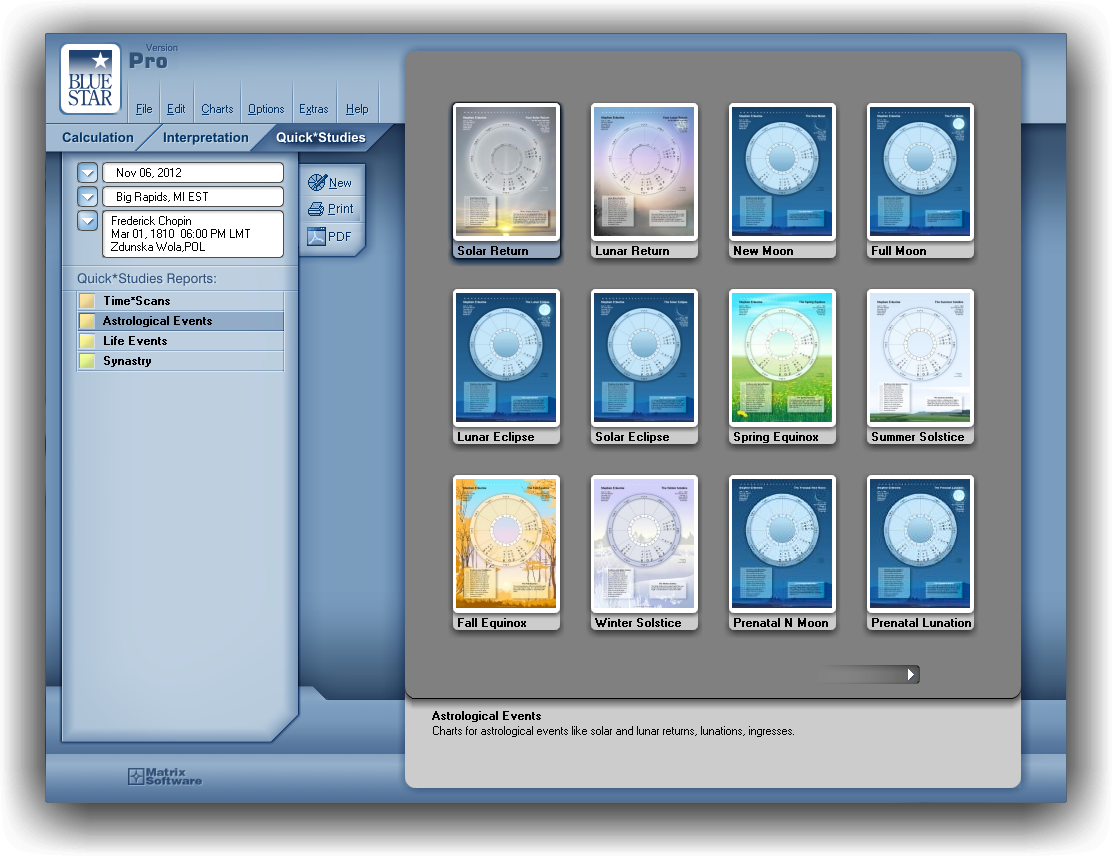Select Astrological Events report category

pyautogui.click(x=181, y=321)
